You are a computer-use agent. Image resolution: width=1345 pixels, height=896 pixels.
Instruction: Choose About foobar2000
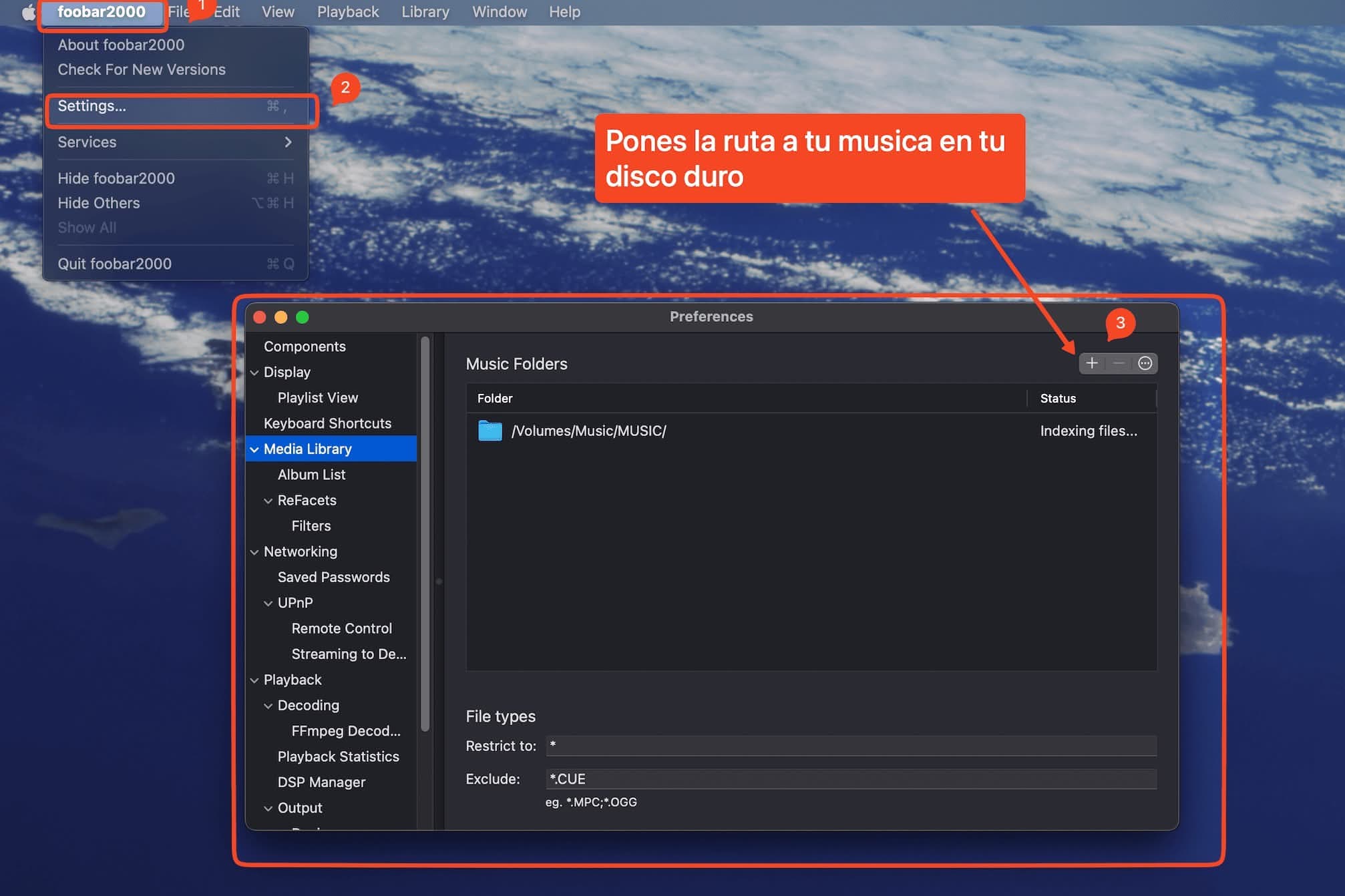click(175, 45)
